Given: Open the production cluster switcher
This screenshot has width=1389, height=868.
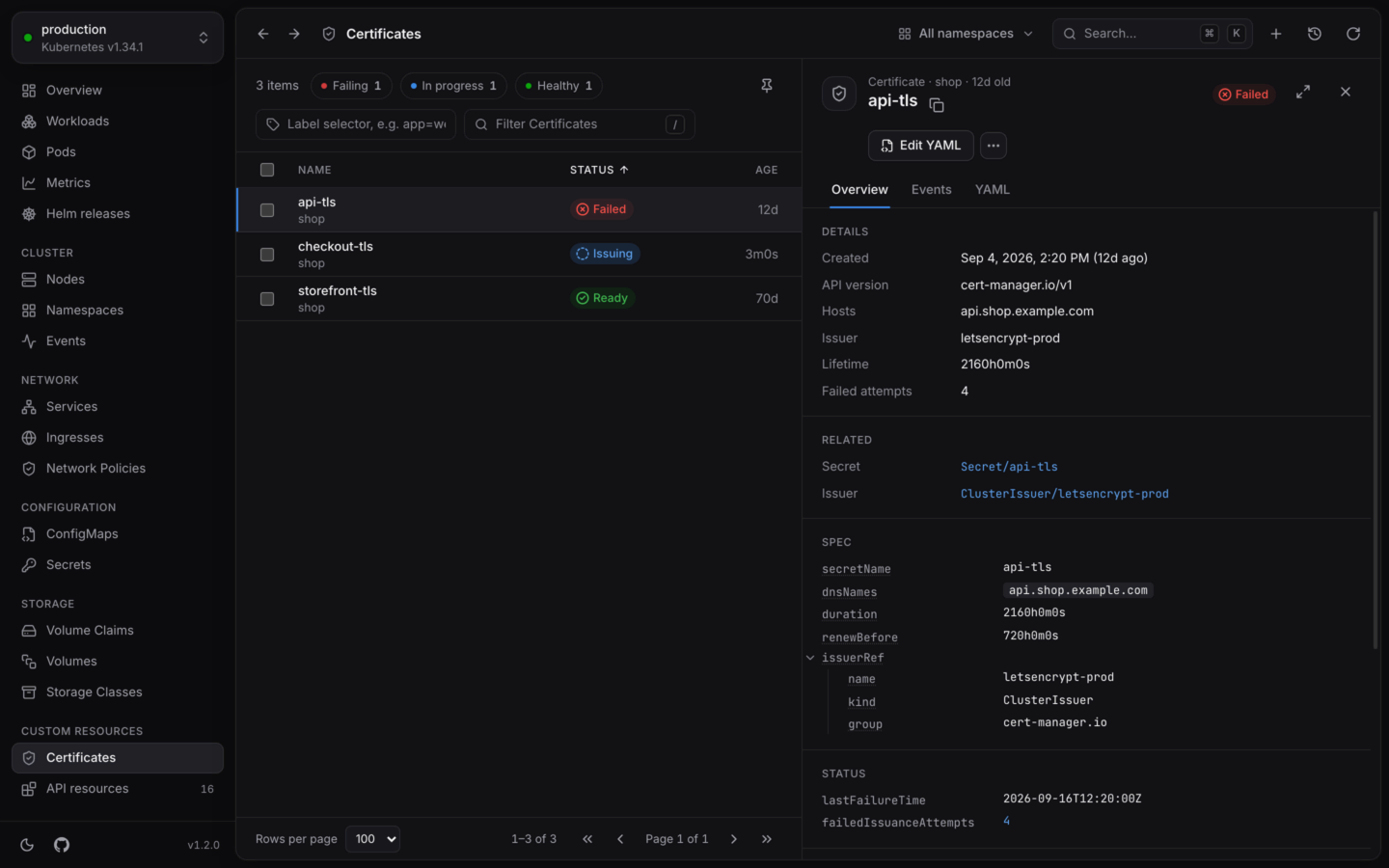Looking at the screenshot, I should [x=118, y=38].
